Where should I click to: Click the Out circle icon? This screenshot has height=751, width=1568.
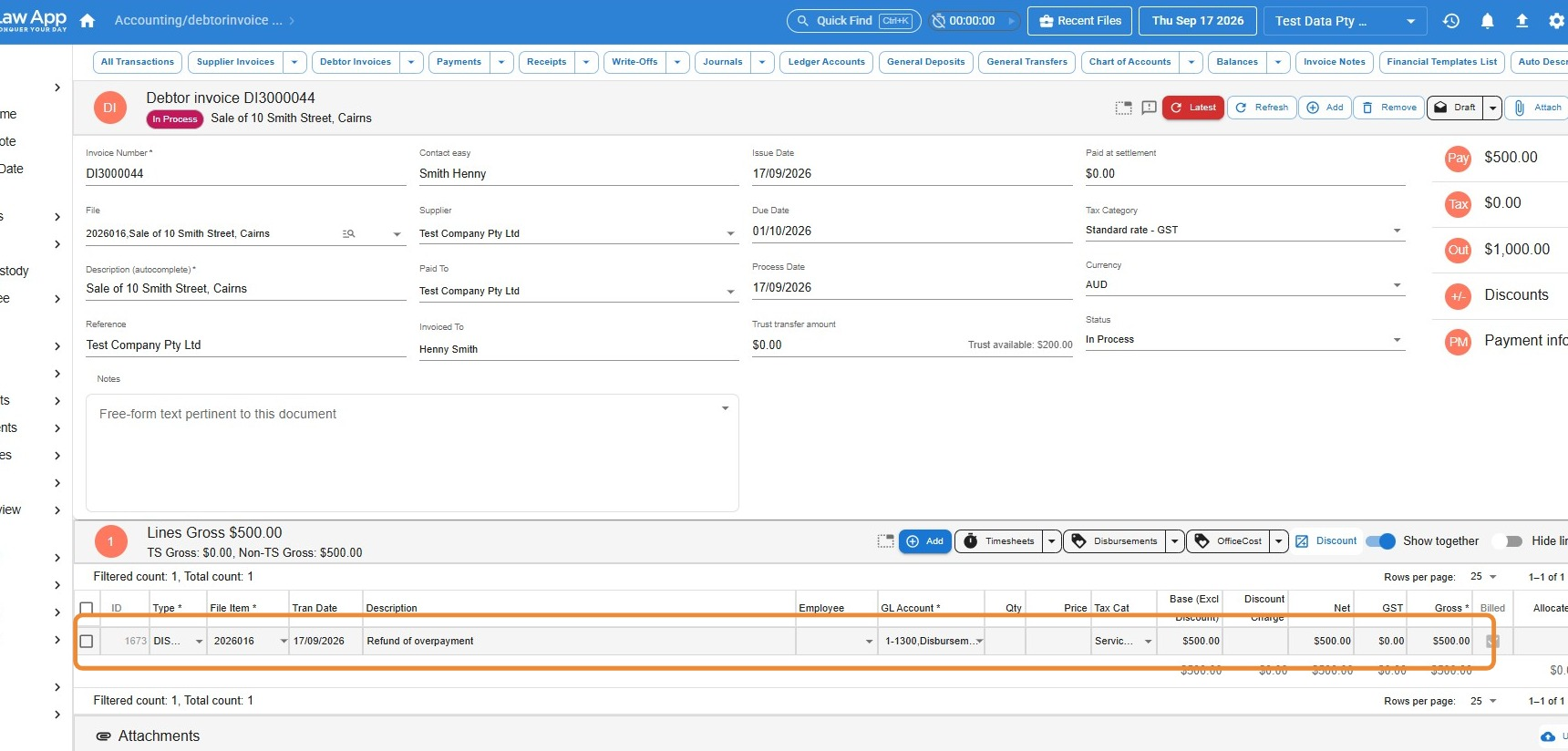coord(1459,251)
